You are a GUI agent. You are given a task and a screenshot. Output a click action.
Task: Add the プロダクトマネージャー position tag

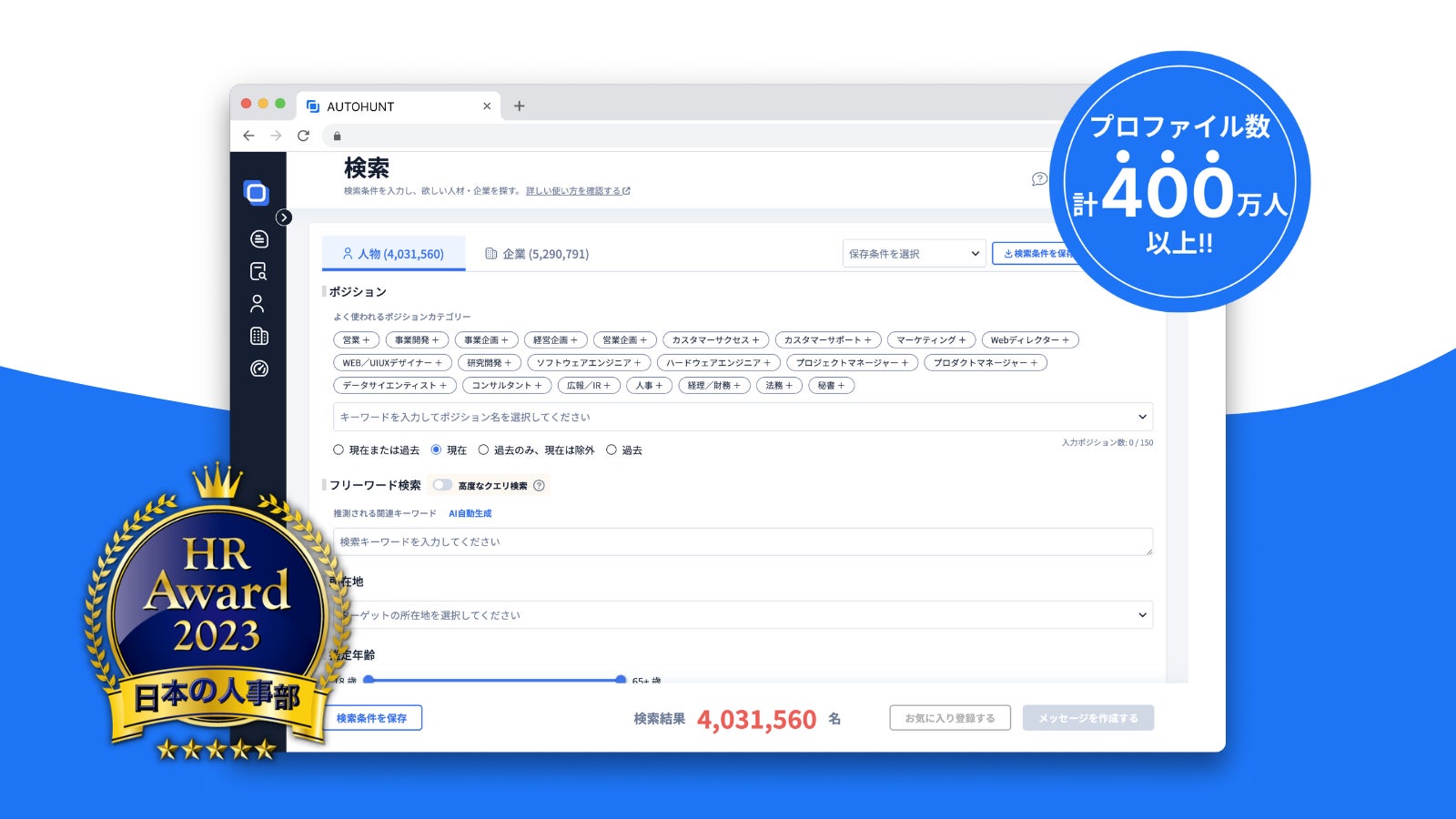pyautogui.click(x=986, y=363)
